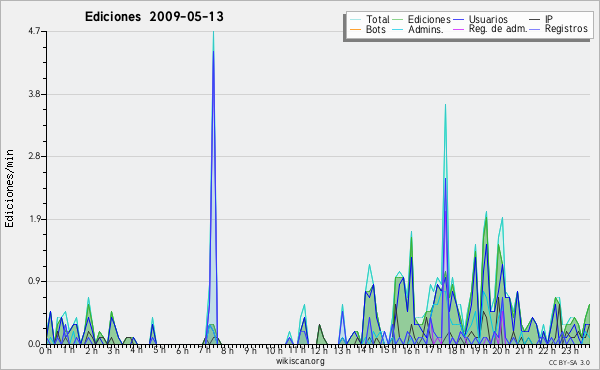Click the green Ediciones legend swatch
This screenshot has width=600, height=370.
tap(398, 20)
